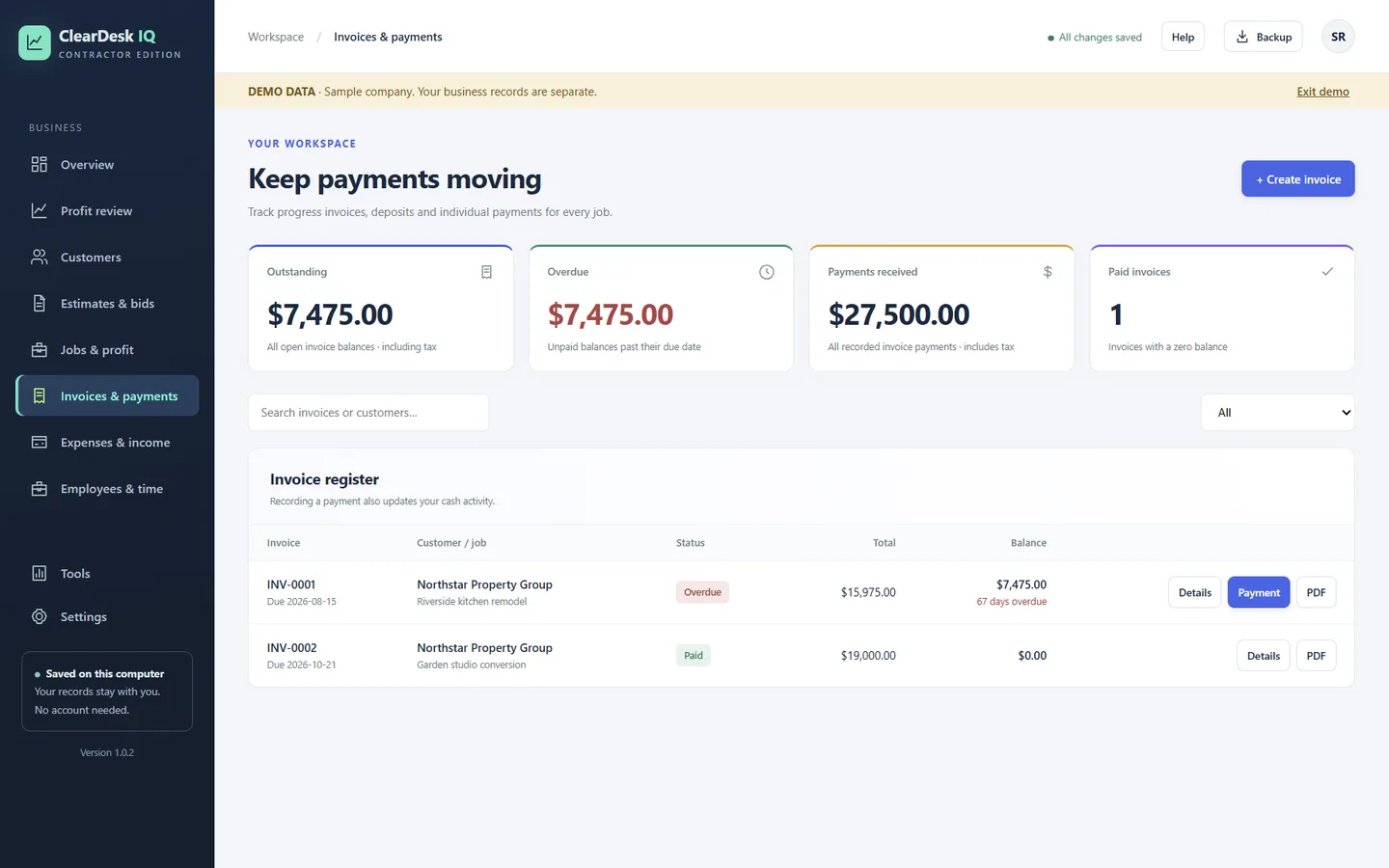Open the Profit review section

107,211
